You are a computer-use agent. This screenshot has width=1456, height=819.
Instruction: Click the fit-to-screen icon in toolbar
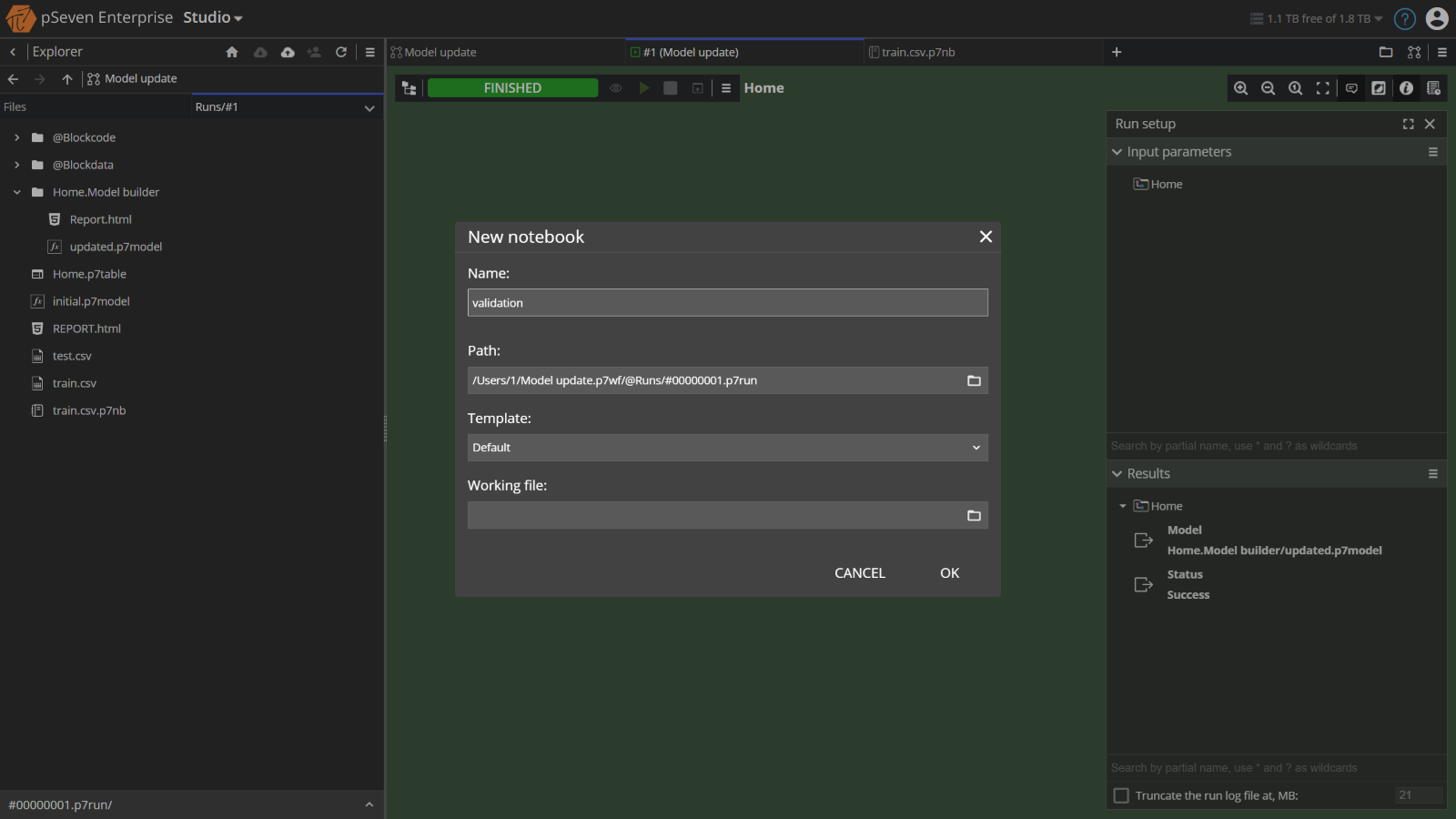pos(1322,87)
